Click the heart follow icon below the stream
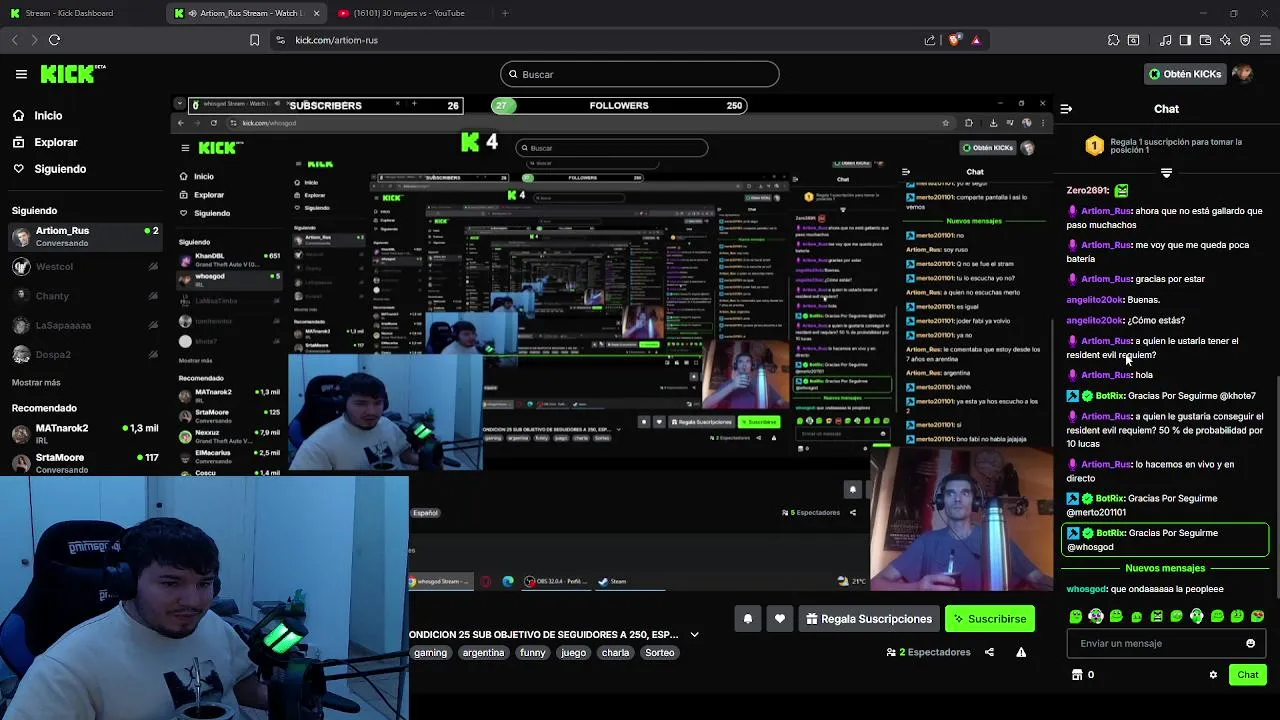The image size is (1280, 720). tap(780, 619)
